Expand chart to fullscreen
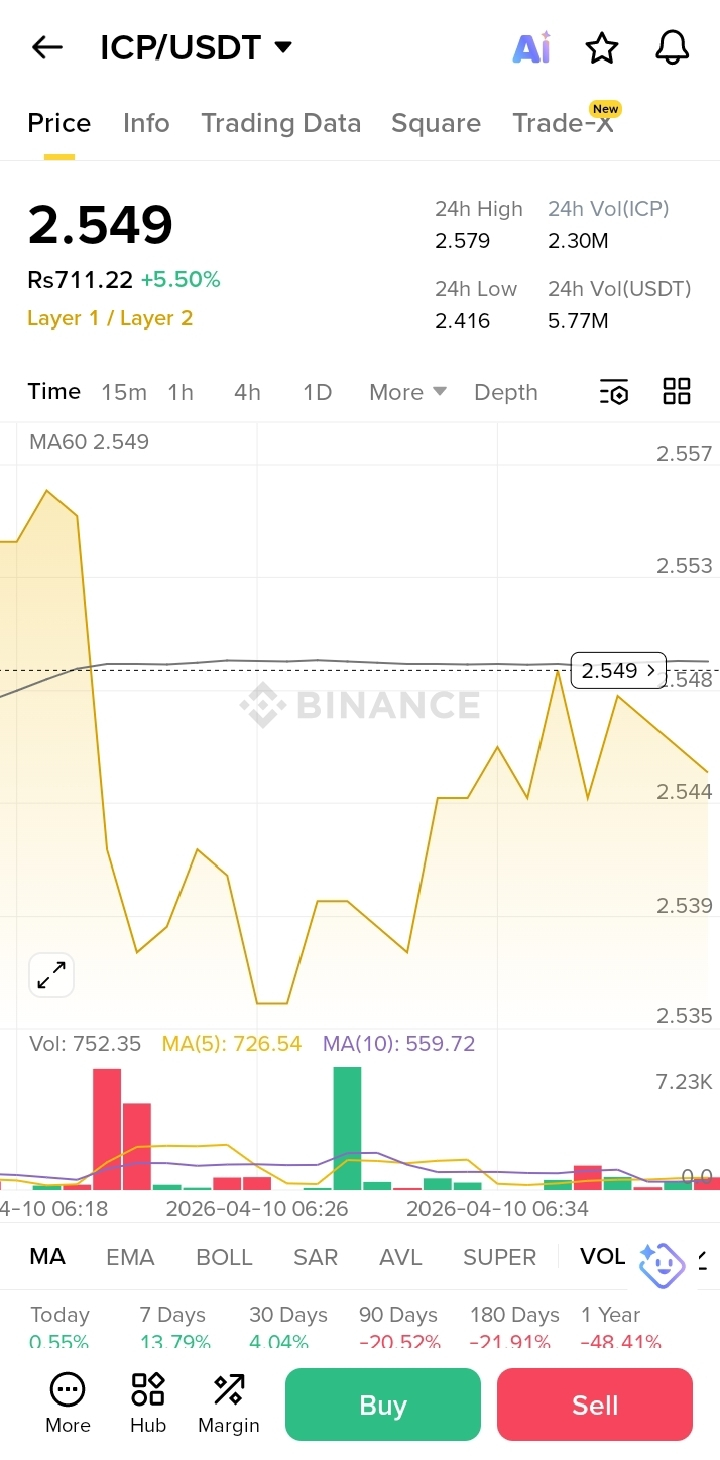Viewport: 720px width, 1460px height. (51, 975)
